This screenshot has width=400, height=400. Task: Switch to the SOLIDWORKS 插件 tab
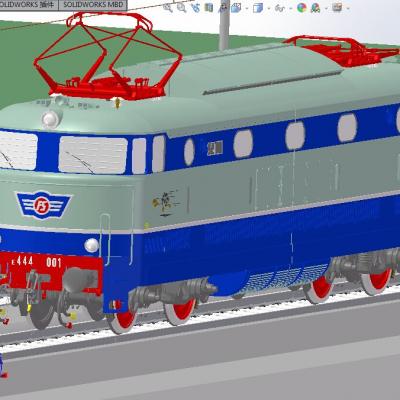29,5
